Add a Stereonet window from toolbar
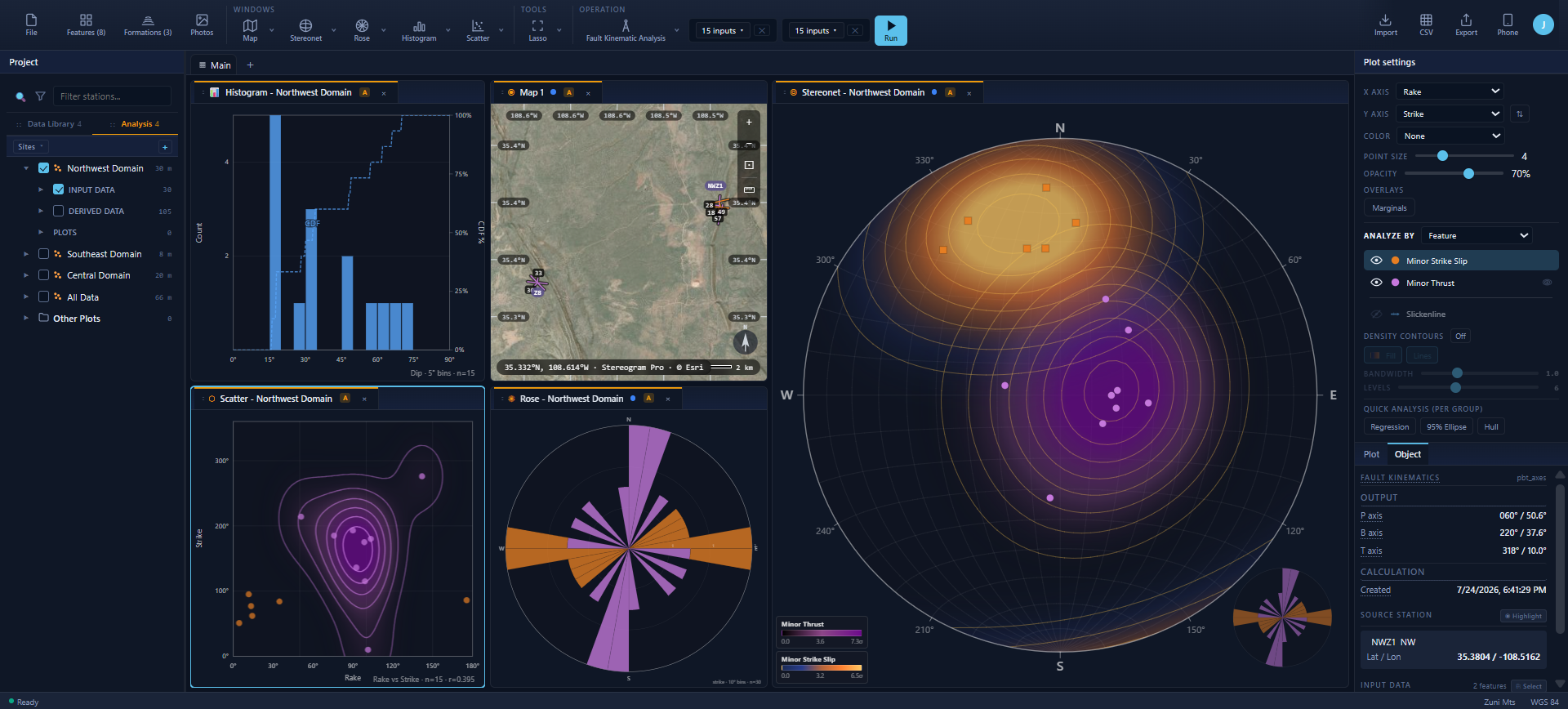The width and height of the screenshot is (1568, 709). pyautogui.click(x=305, y=30)
